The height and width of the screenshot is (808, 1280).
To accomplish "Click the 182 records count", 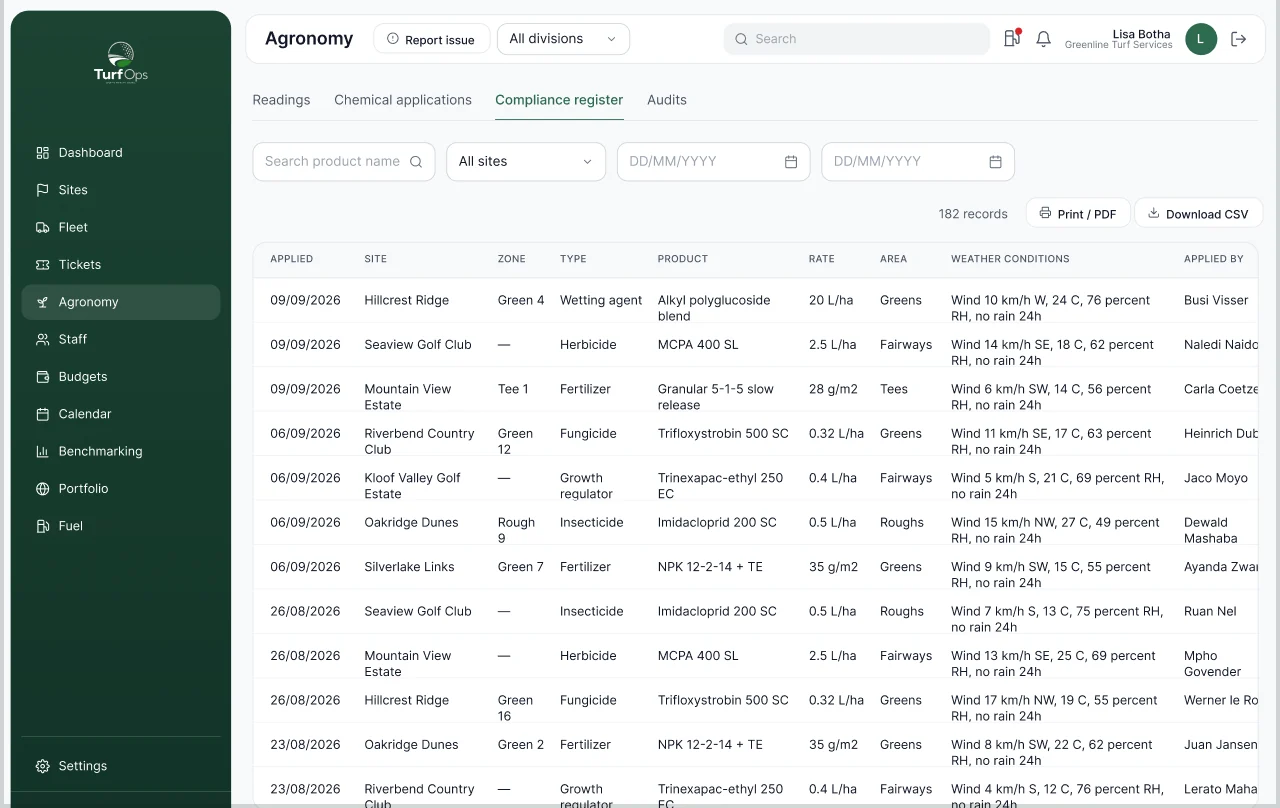I will [973, 214].
